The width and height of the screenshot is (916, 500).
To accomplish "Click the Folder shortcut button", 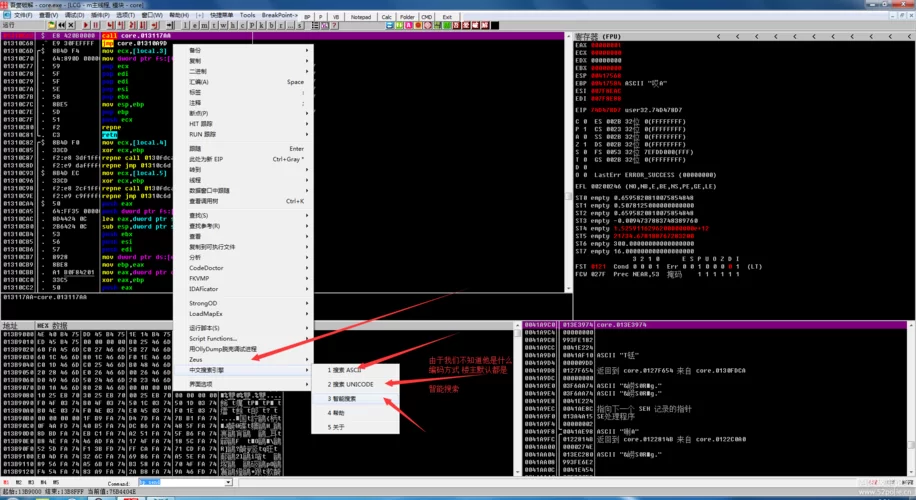I will tap(407, 17).
